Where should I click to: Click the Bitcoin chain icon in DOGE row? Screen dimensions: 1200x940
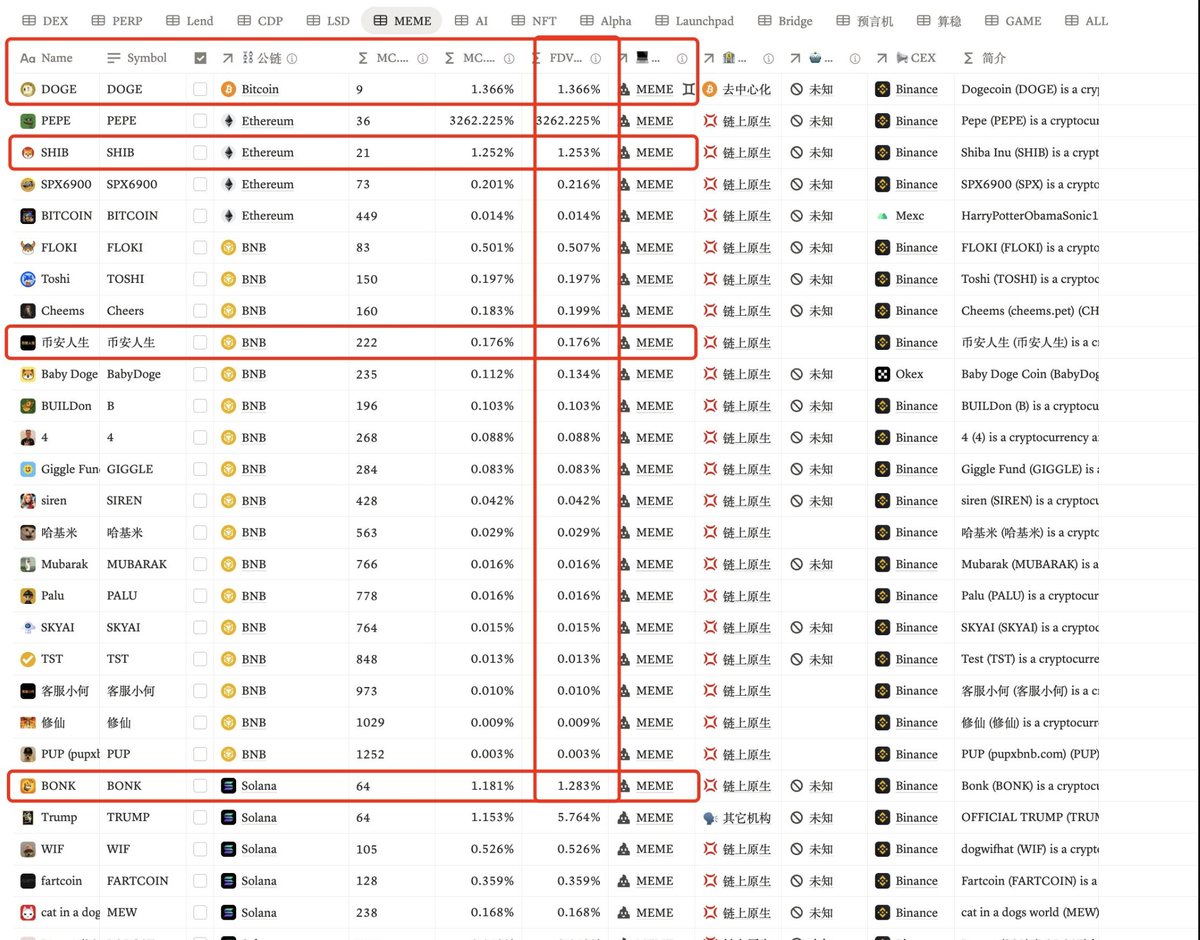point(228,89)
